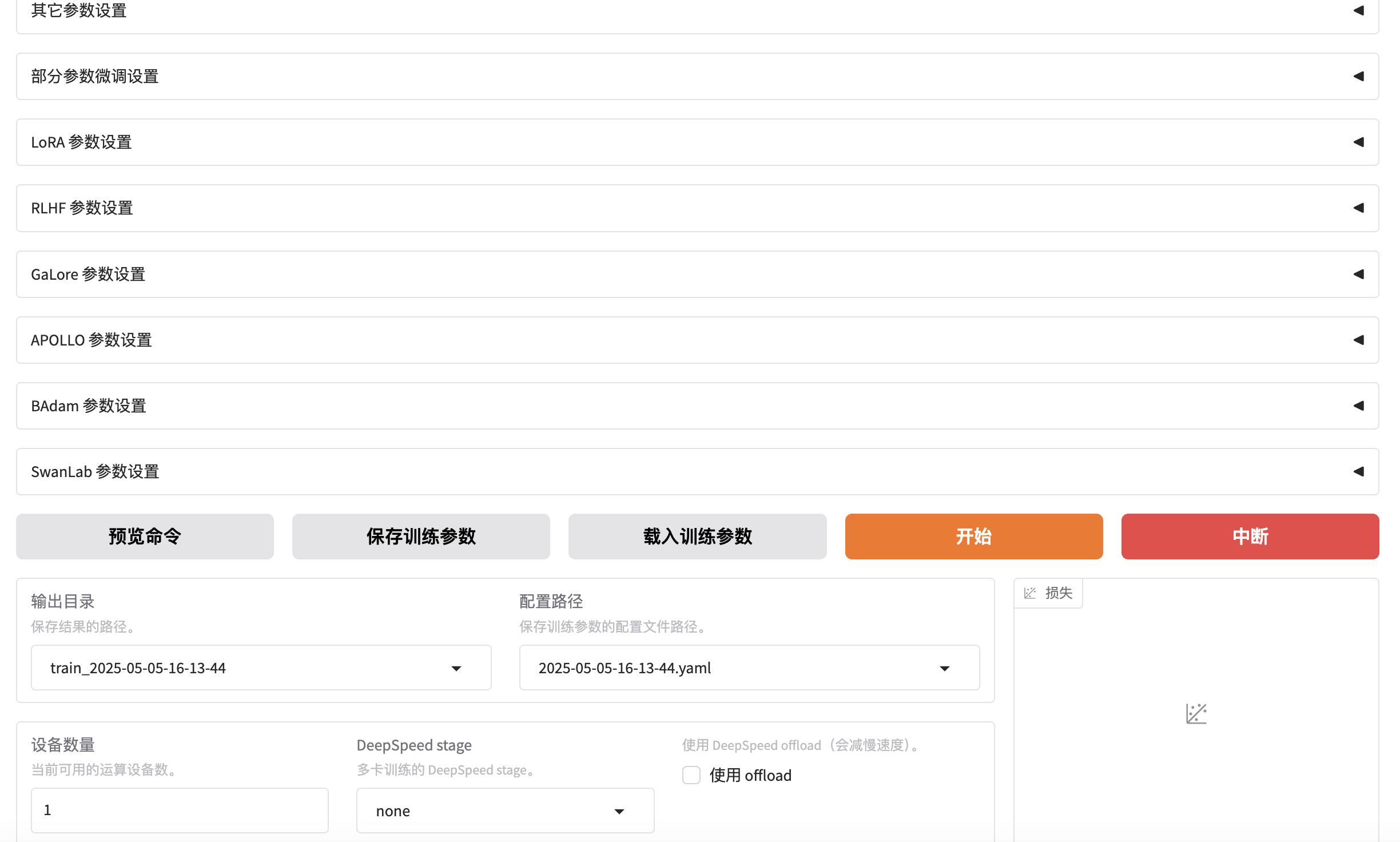
Task: Open the BAdam 参数设置 triangle icon
Action: [x=1359, y=406]
